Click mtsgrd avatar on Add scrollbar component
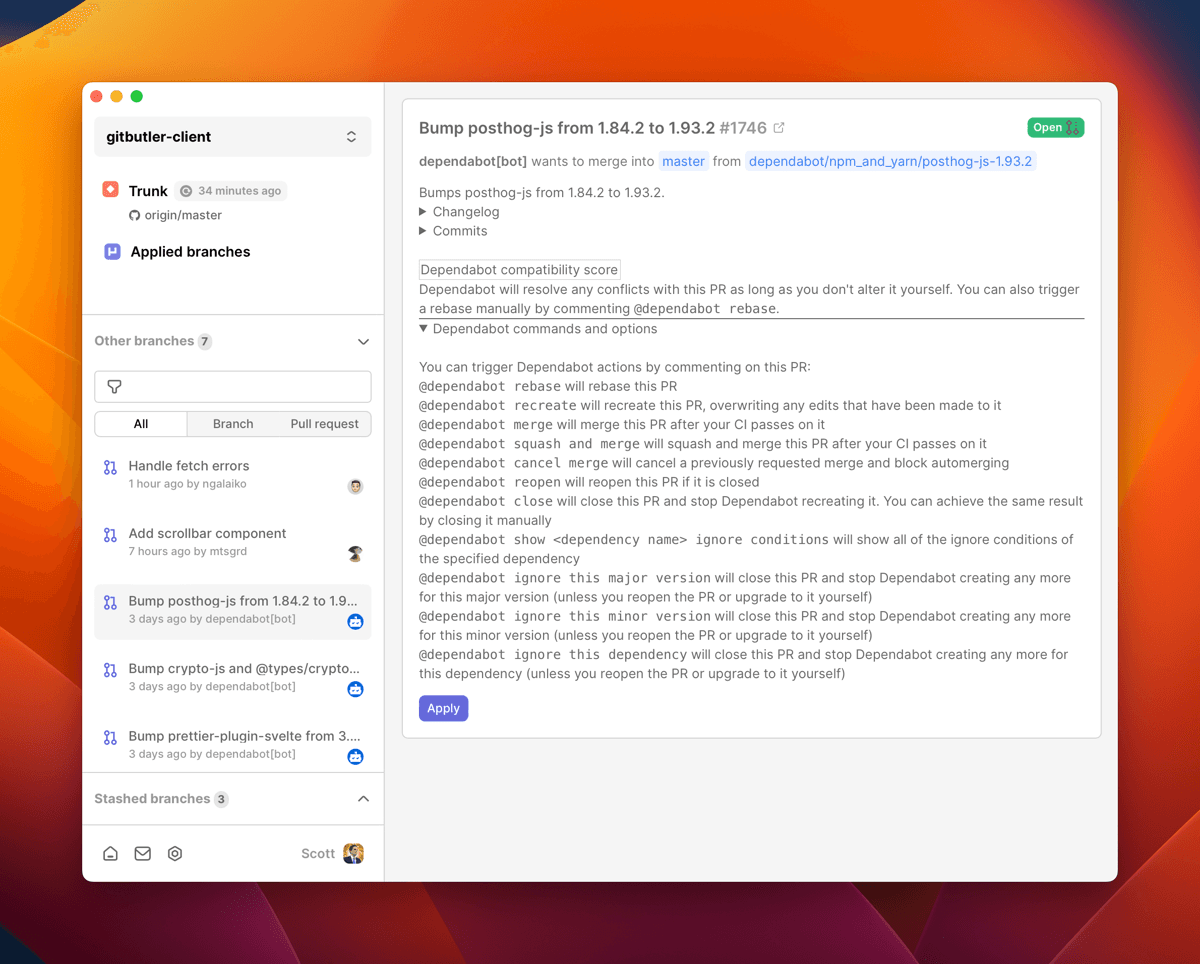 coord(355,554)
